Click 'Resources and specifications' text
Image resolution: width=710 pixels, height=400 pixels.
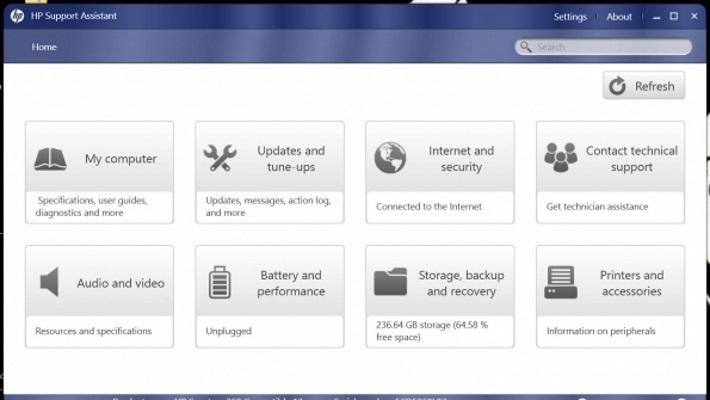point(93,331)
